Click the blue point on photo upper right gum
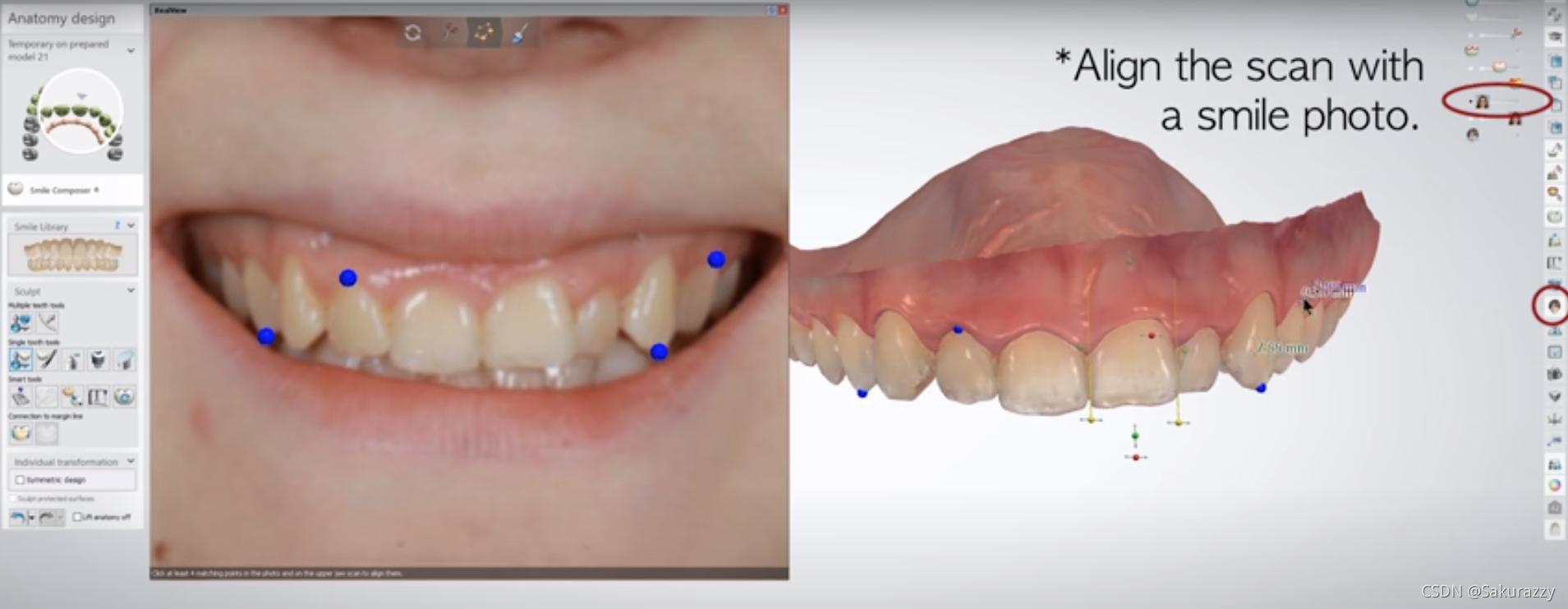The height and width of the screenshot is (609, 1568). tap(716, 259)
